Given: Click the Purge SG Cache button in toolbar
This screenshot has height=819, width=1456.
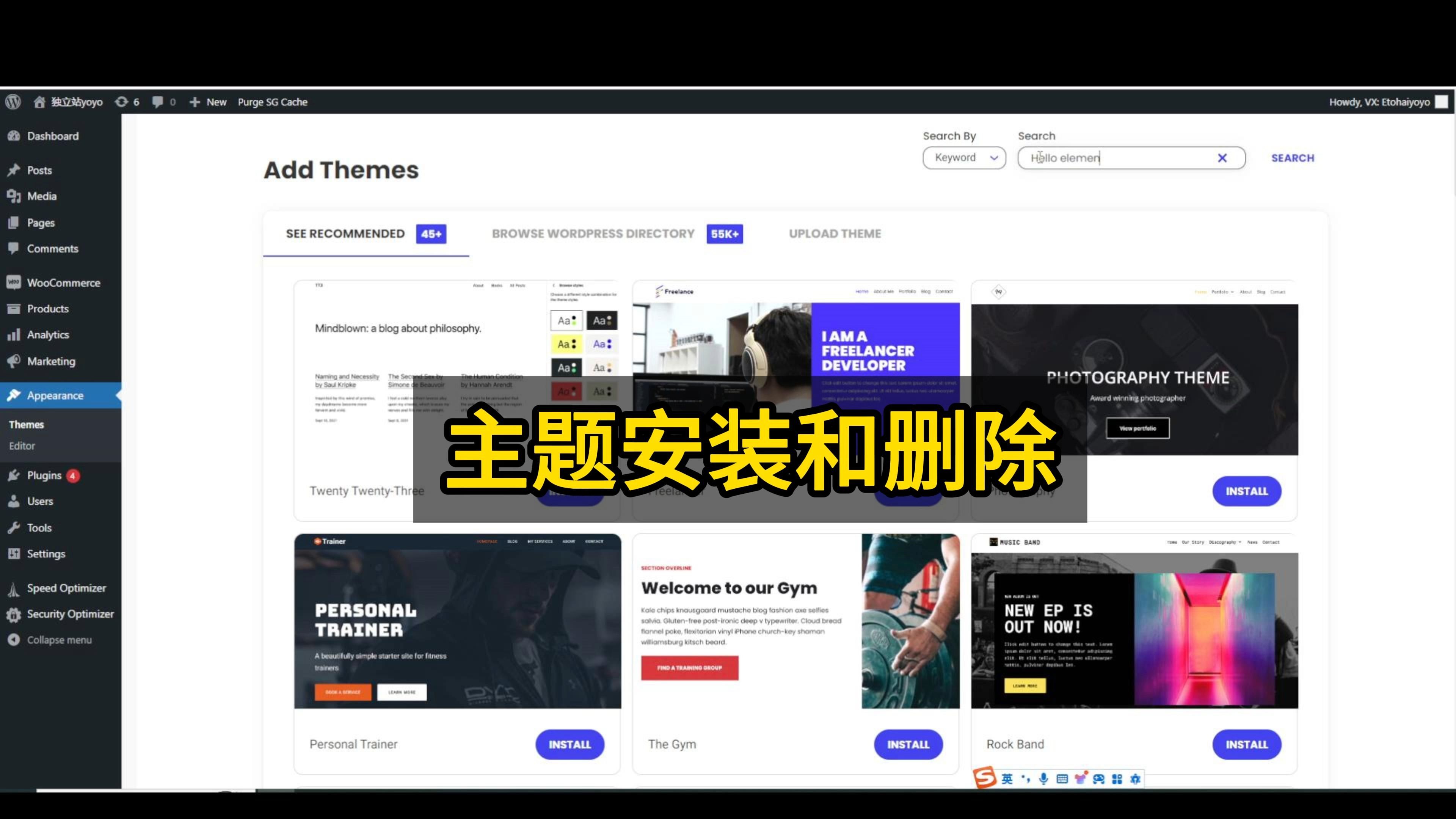Looking at the screenshot, I should (x=272, y=101).
